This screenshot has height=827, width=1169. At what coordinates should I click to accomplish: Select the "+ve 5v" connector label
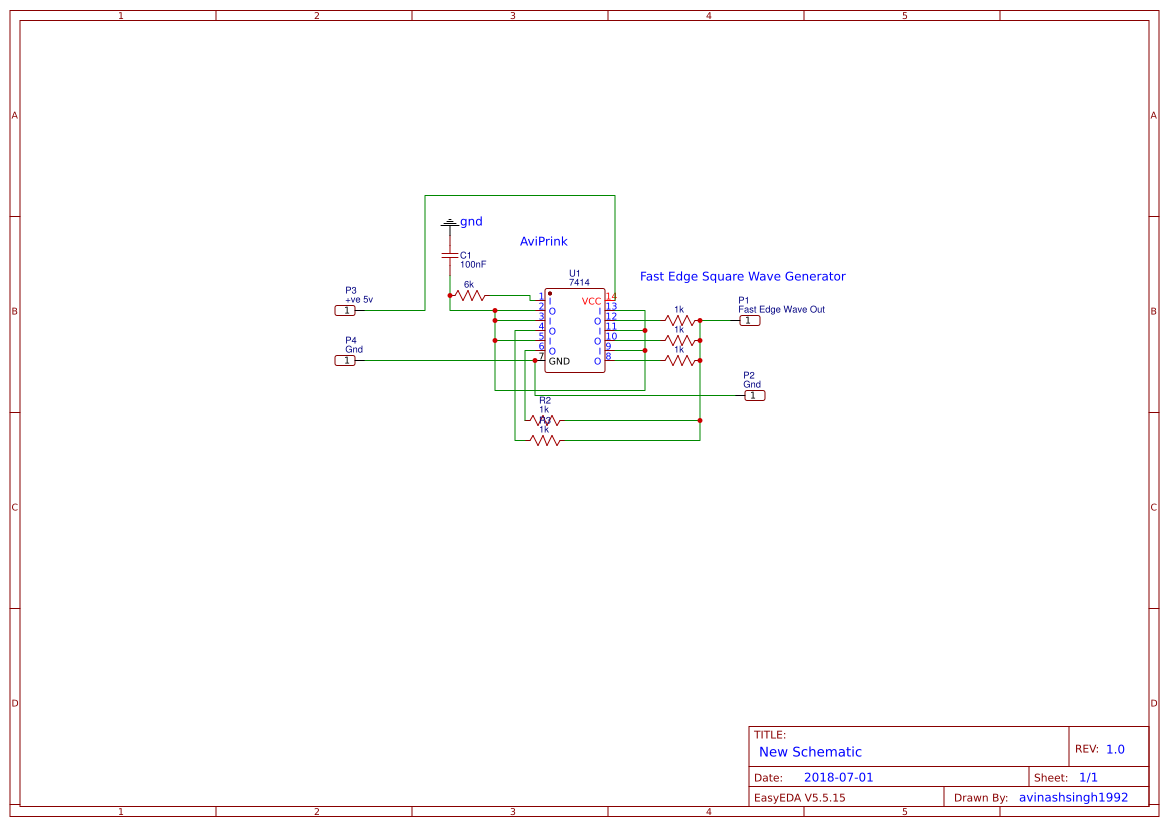[x=359, y=300]
